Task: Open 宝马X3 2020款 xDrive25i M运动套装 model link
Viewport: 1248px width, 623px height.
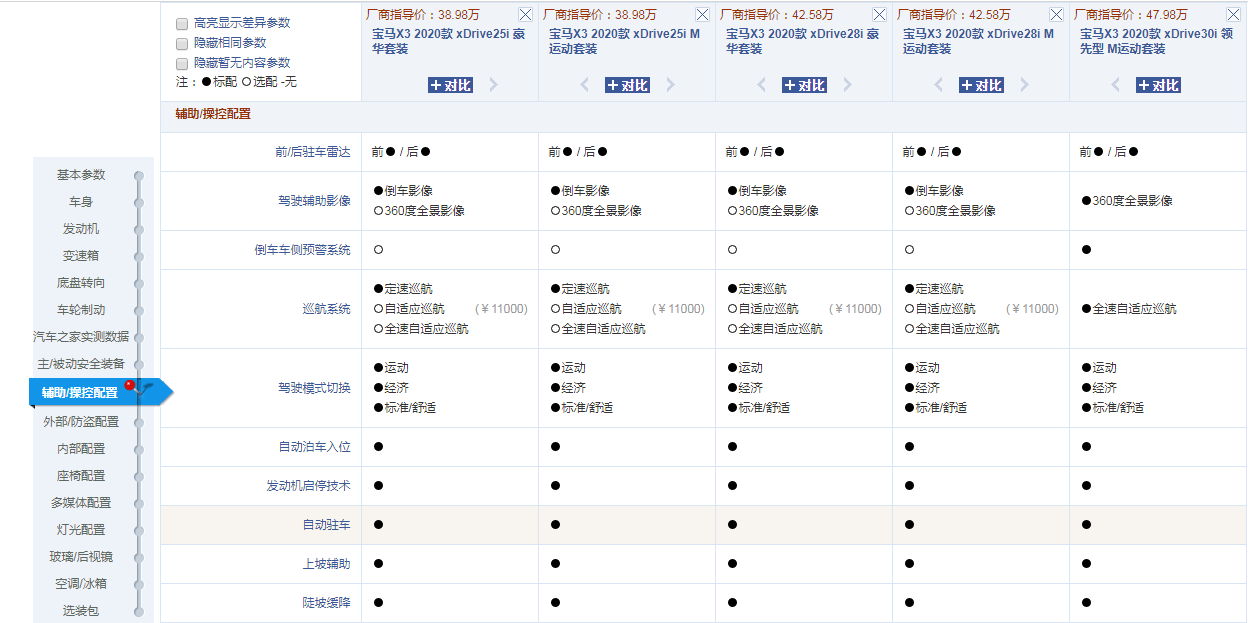Action: (624, 41)
